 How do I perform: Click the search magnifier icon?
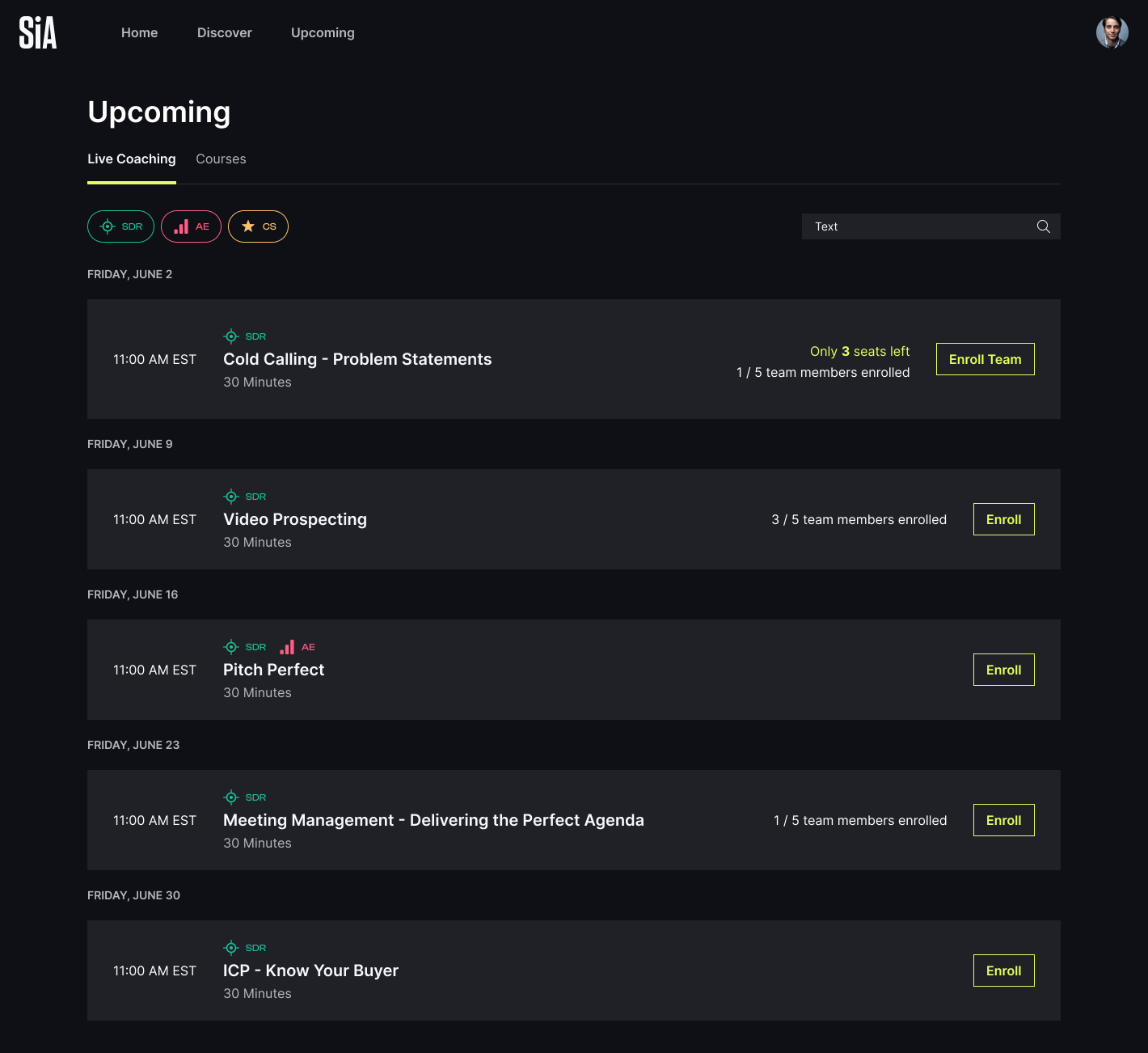coord(1044,226)
